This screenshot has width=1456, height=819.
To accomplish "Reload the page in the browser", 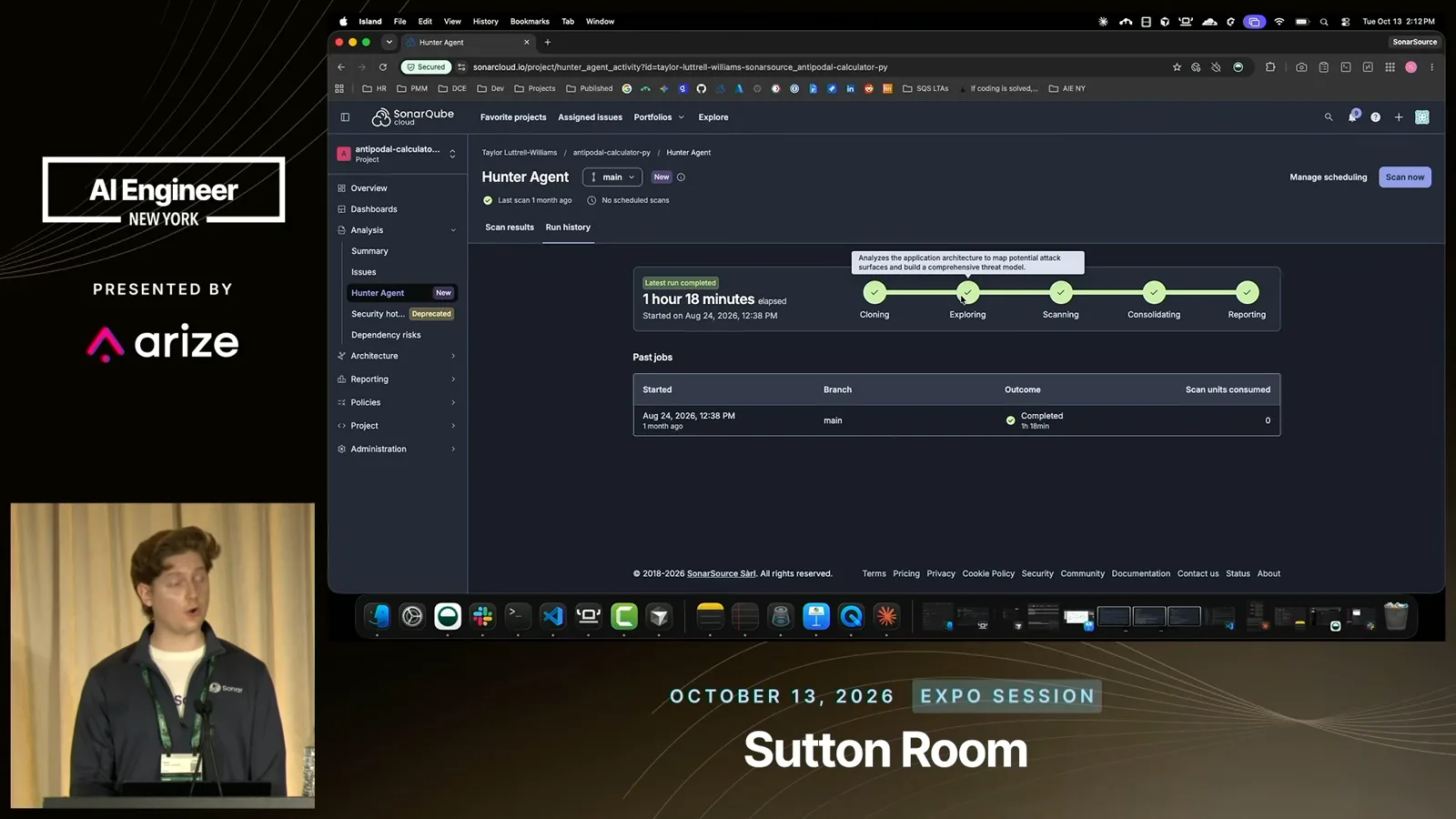I will coord(383,67).
